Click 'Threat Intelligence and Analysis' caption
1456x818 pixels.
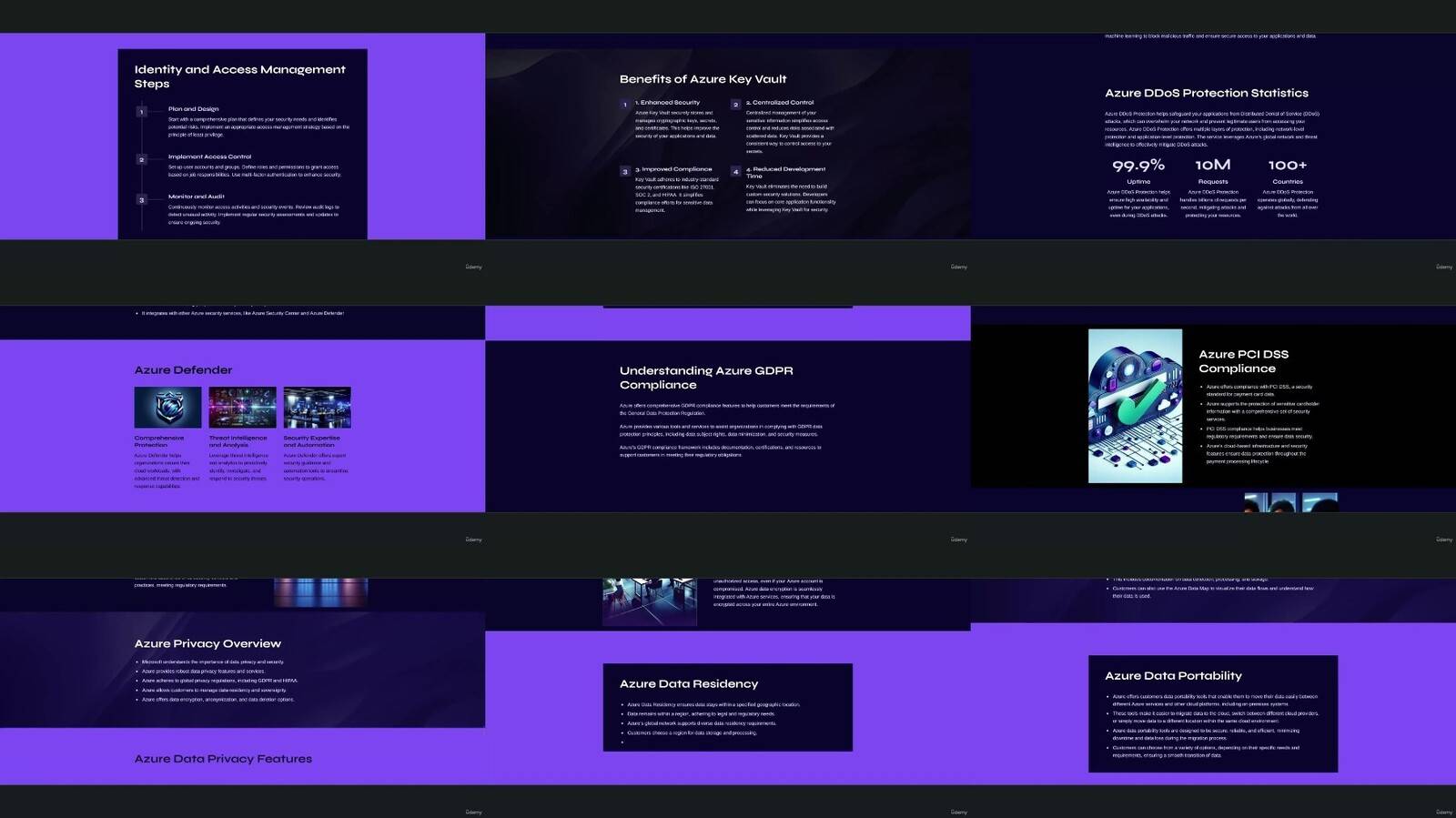pos(238,441)
